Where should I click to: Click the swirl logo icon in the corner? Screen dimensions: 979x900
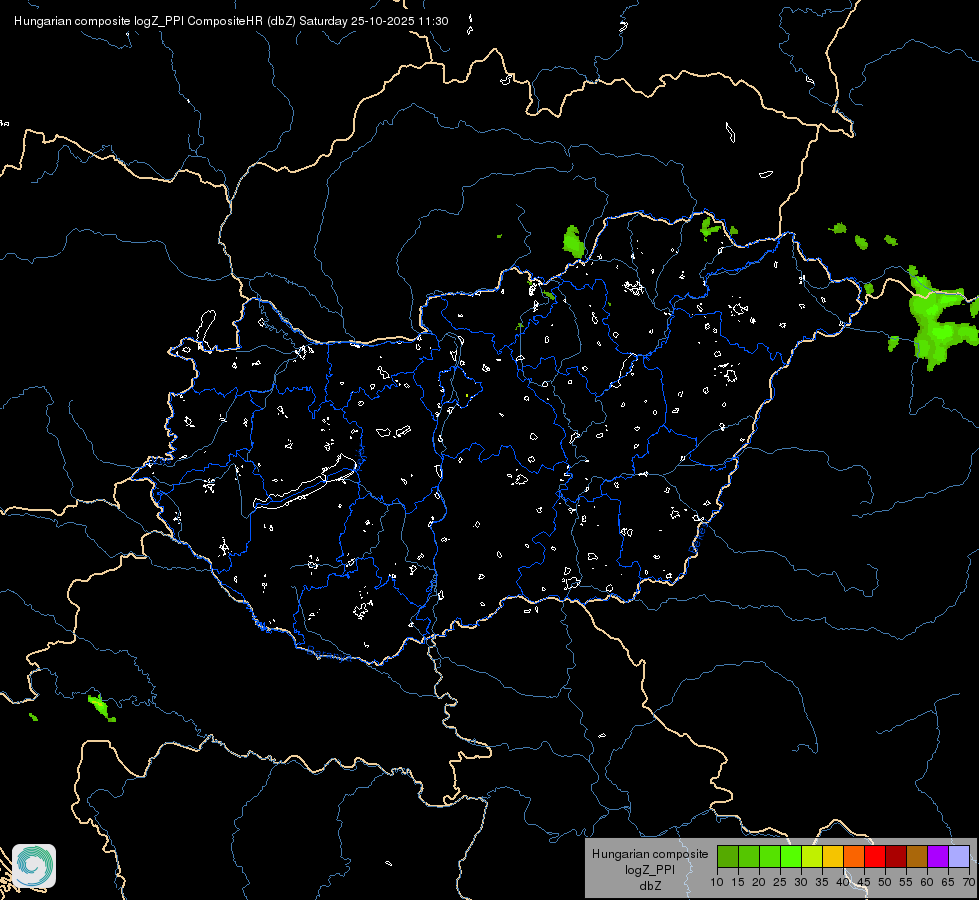click(x=34, y=866)
